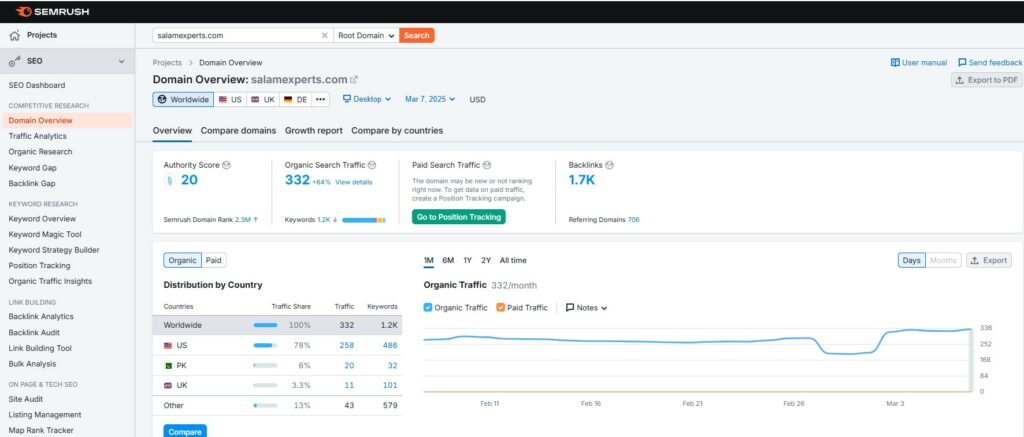Select US flag country filter
Viewport: 1024px width, 437px height.
(x=230, y=99)
